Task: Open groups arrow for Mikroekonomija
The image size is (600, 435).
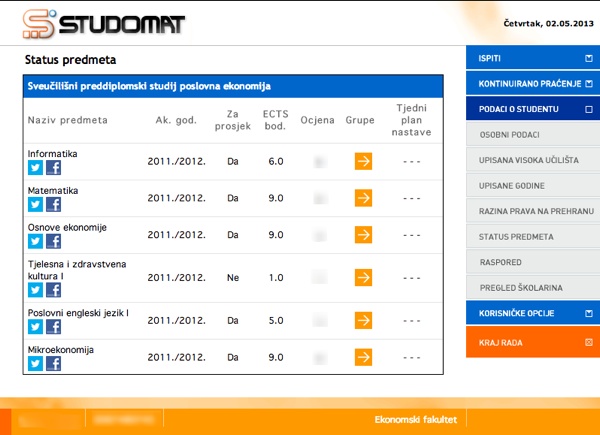Action: 363,357
